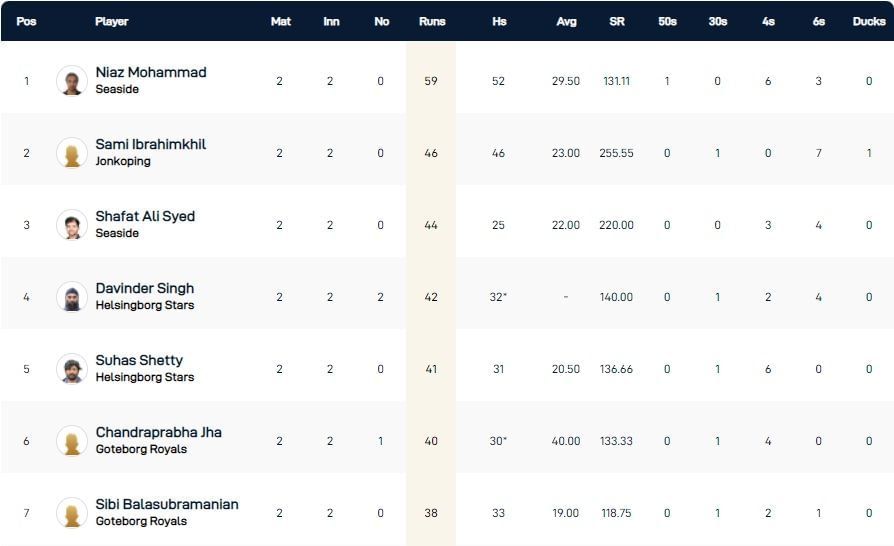Sort table by Avg column header

pyautogui.click(x=567, y=21)
